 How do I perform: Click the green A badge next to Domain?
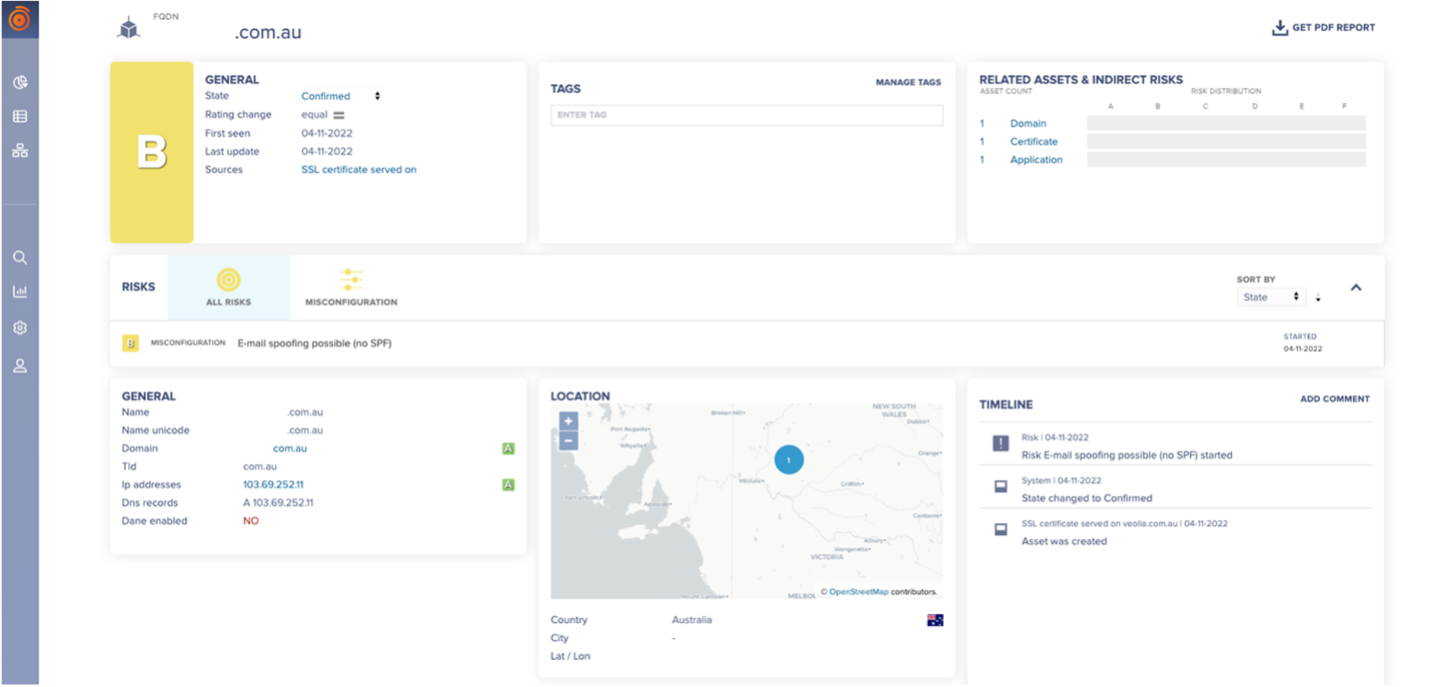click(508, 449)
